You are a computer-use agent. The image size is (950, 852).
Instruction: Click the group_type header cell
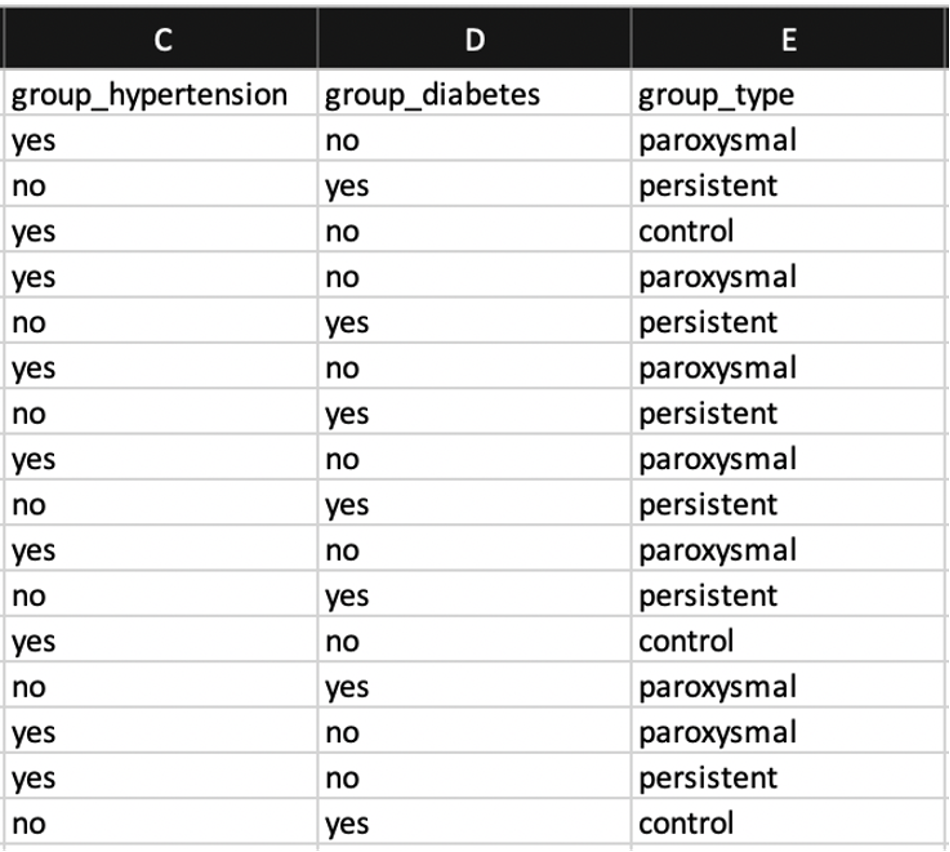788,94
